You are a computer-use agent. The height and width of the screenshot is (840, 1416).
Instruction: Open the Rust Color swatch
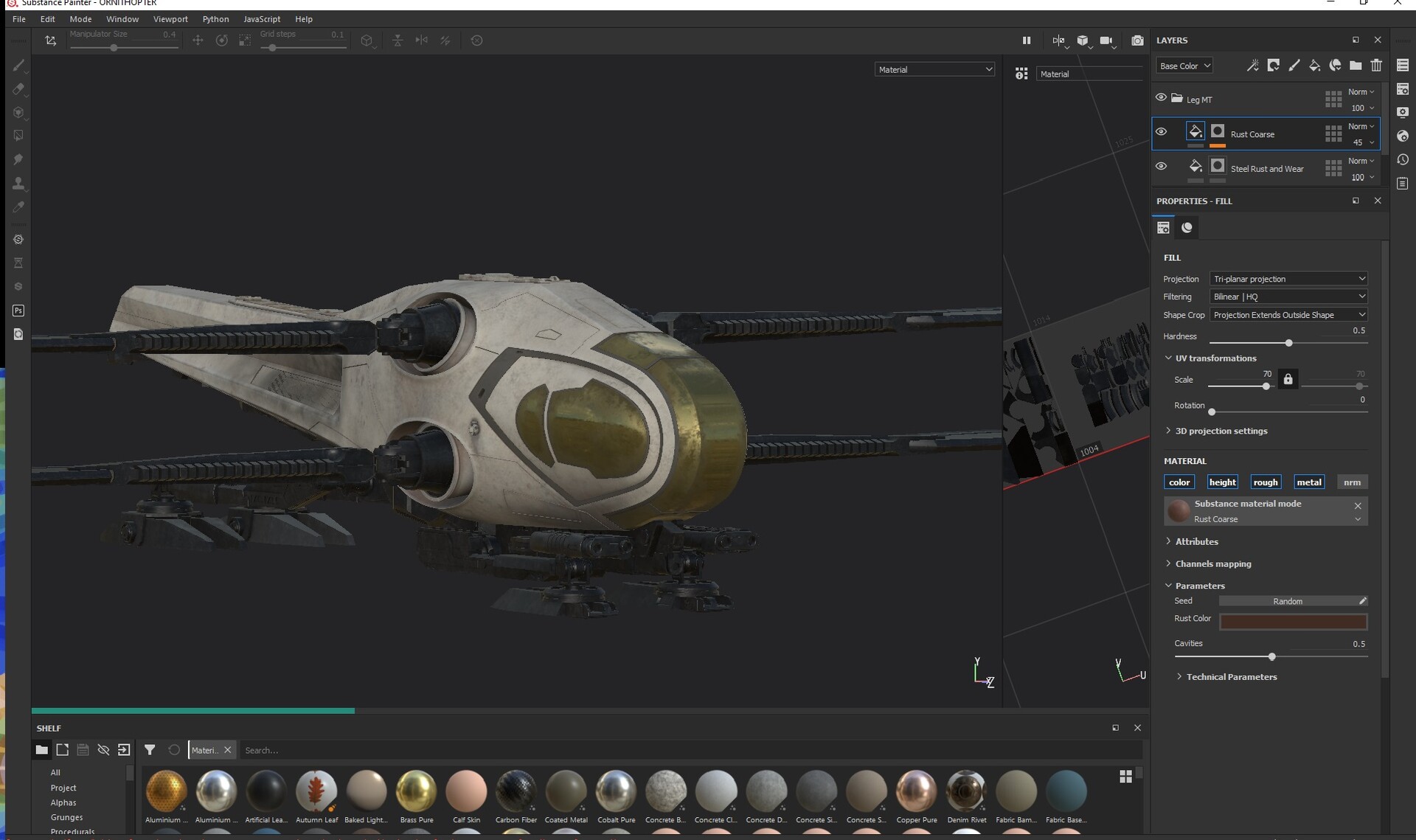[1294, 622]
